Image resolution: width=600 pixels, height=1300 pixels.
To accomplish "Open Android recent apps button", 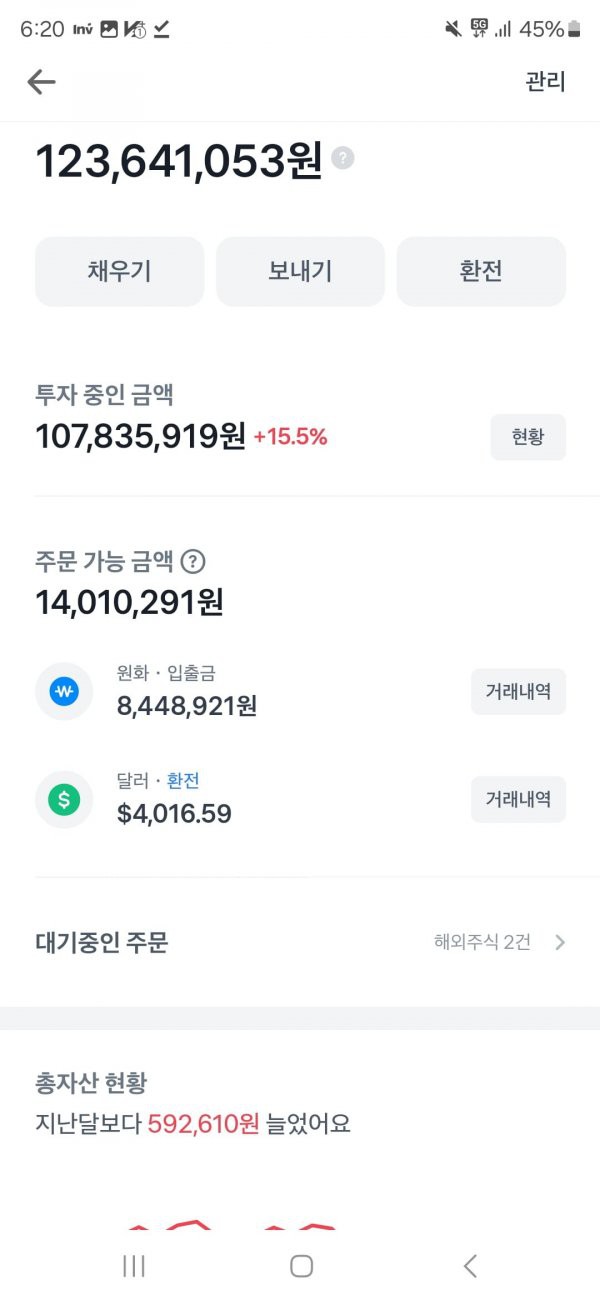I will pos(133,1266).
